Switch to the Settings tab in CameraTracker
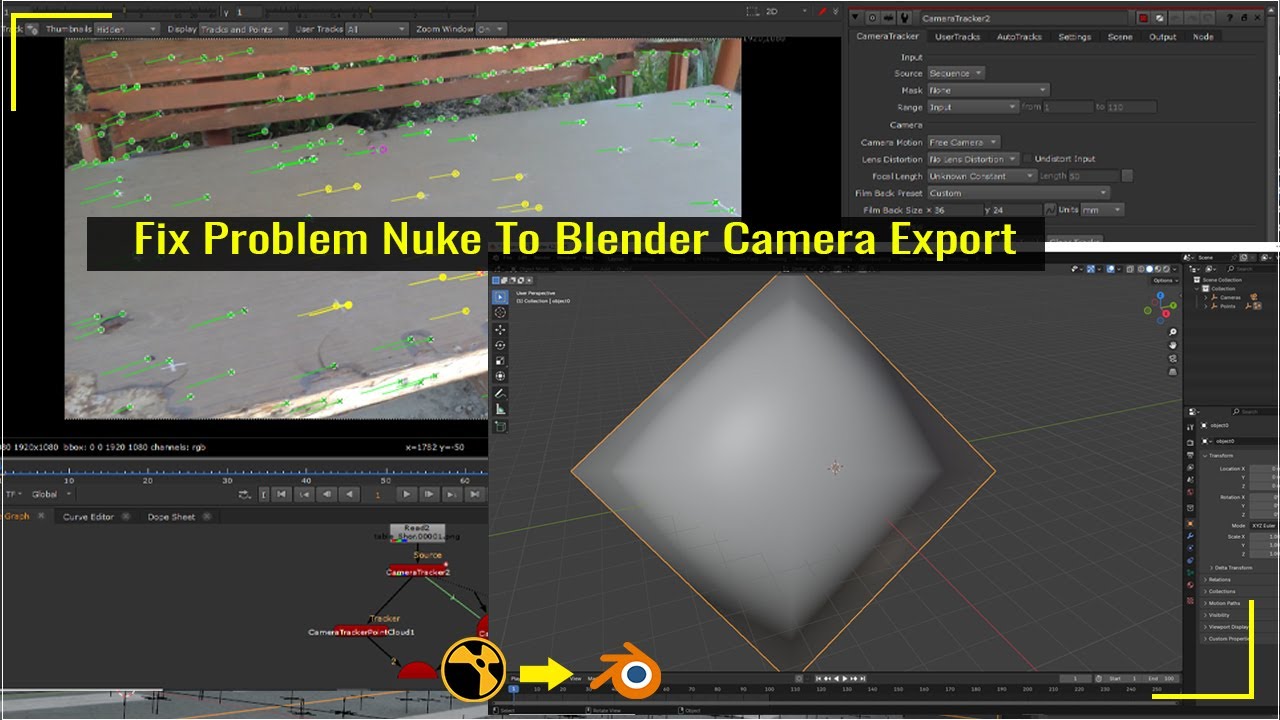The image size is (1280, 720). pyautogui.click(x=1075, y=37)
